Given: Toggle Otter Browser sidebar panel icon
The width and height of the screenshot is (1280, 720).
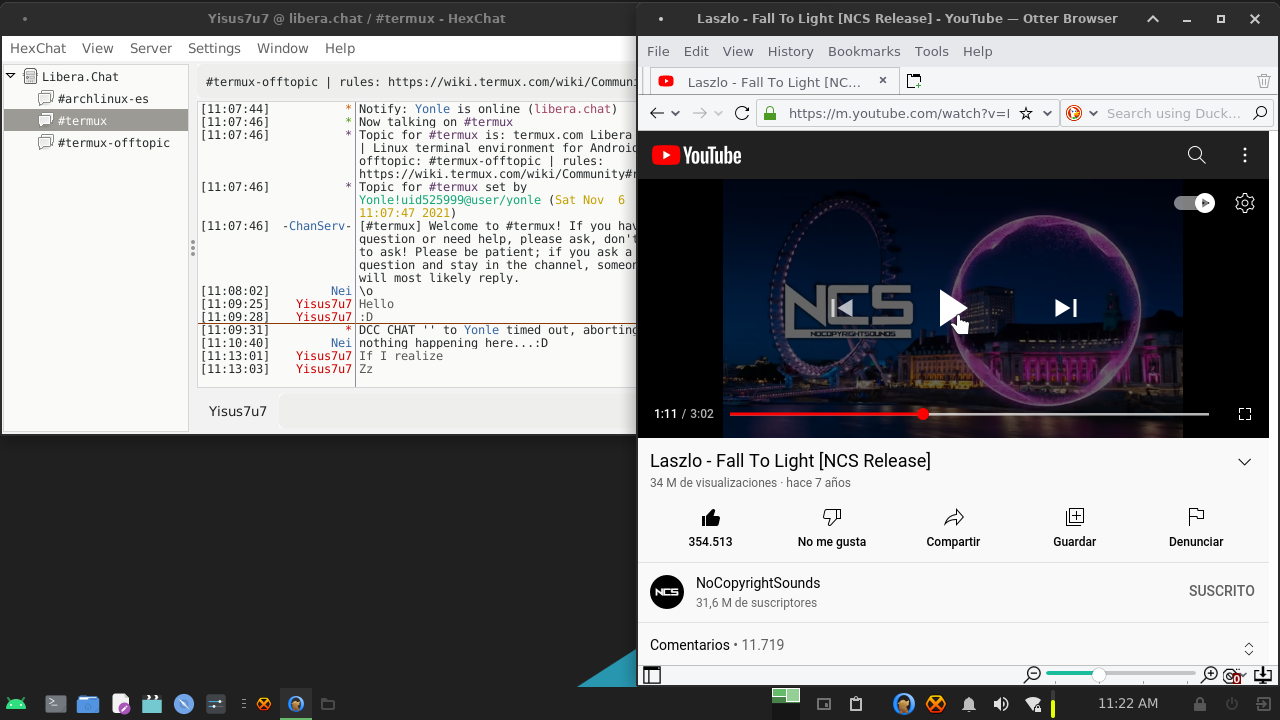Looking at the screenshot, I should click(x=652, y=675).
